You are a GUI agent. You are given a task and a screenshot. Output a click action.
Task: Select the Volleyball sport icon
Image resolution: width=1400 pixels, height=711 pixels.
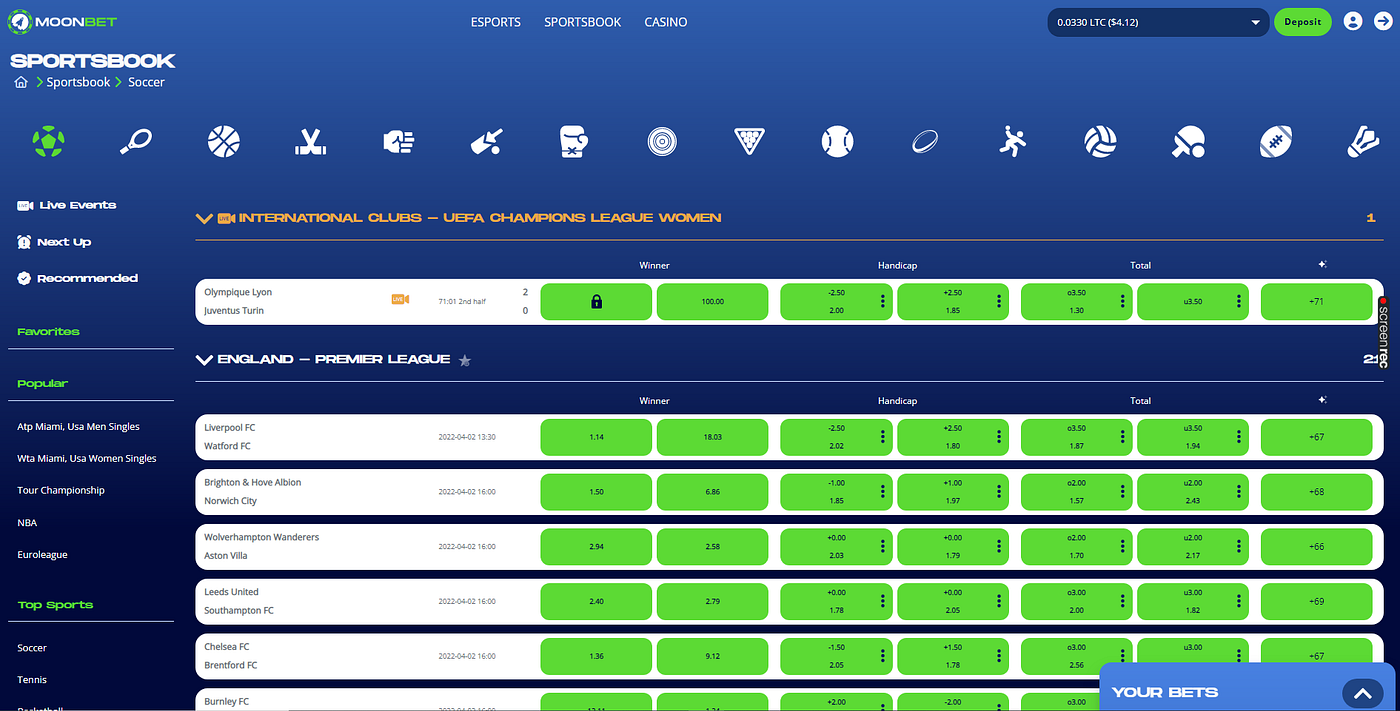[1100, 141]
